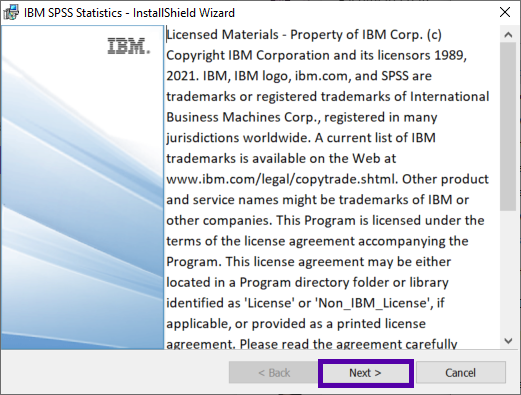Click the line 'Copyright IBM Corporation and its licensors 1989,'
Screen dimensions: 521x395
pos(317,55)
